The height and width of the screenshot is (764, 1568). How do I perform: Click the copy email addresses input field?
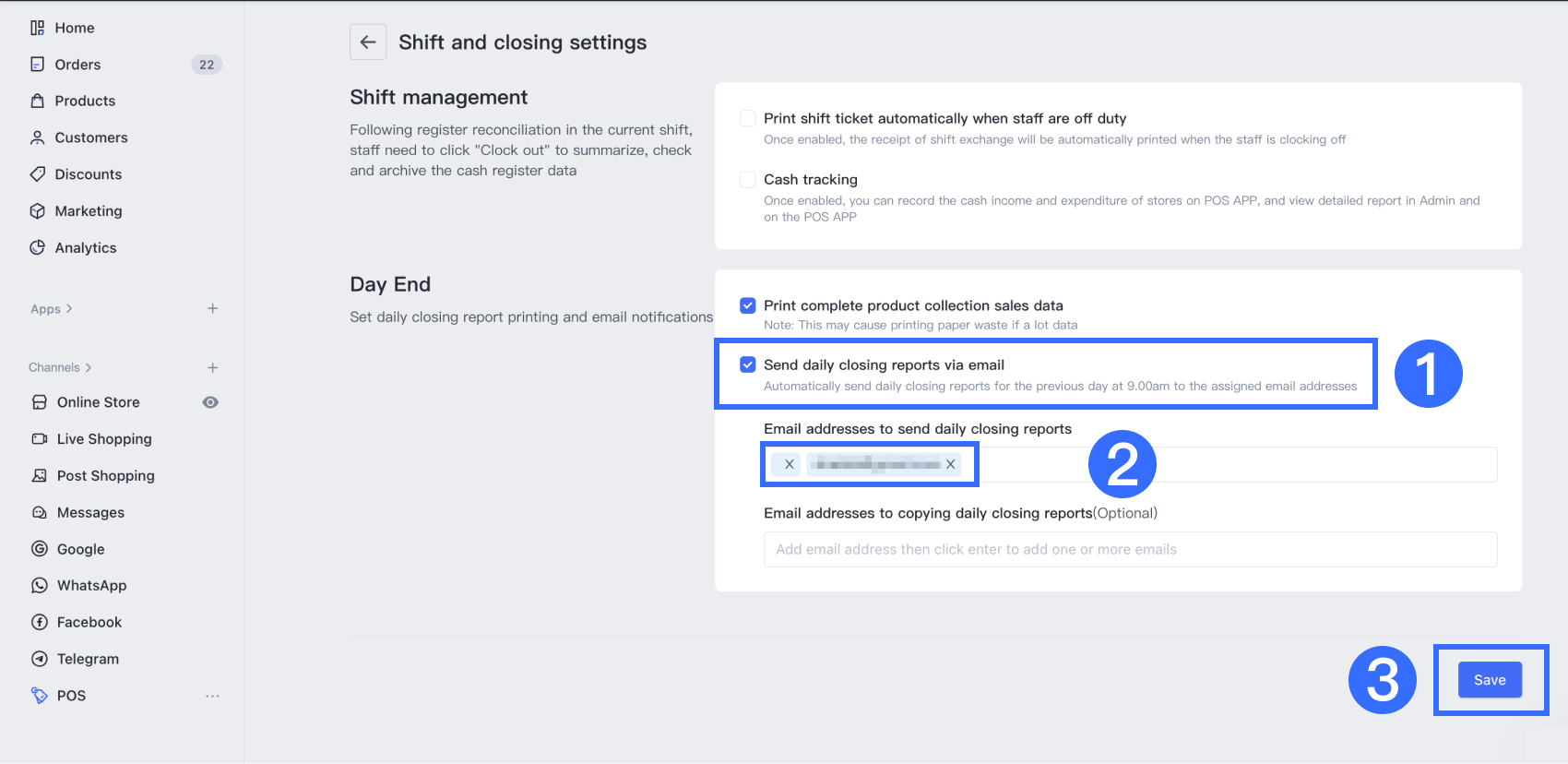pyautogui.click(x=1130, y=549)
